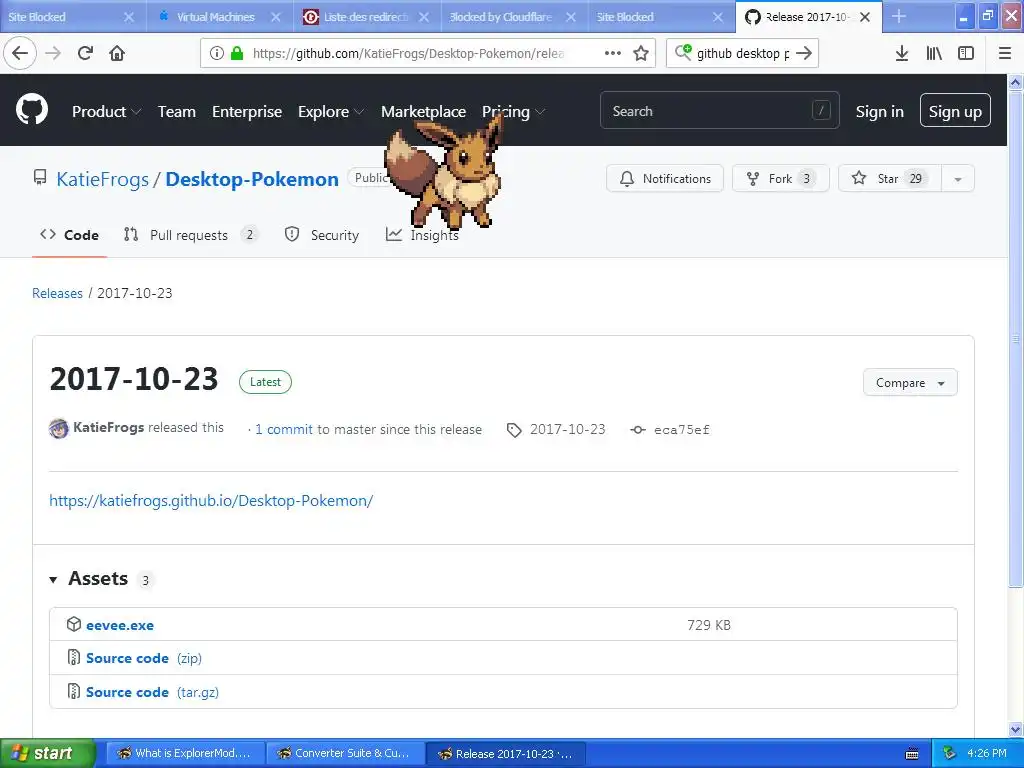This screenshot has height=768, width=1024.
Task: Reload the current page
Action: [86, 53]
